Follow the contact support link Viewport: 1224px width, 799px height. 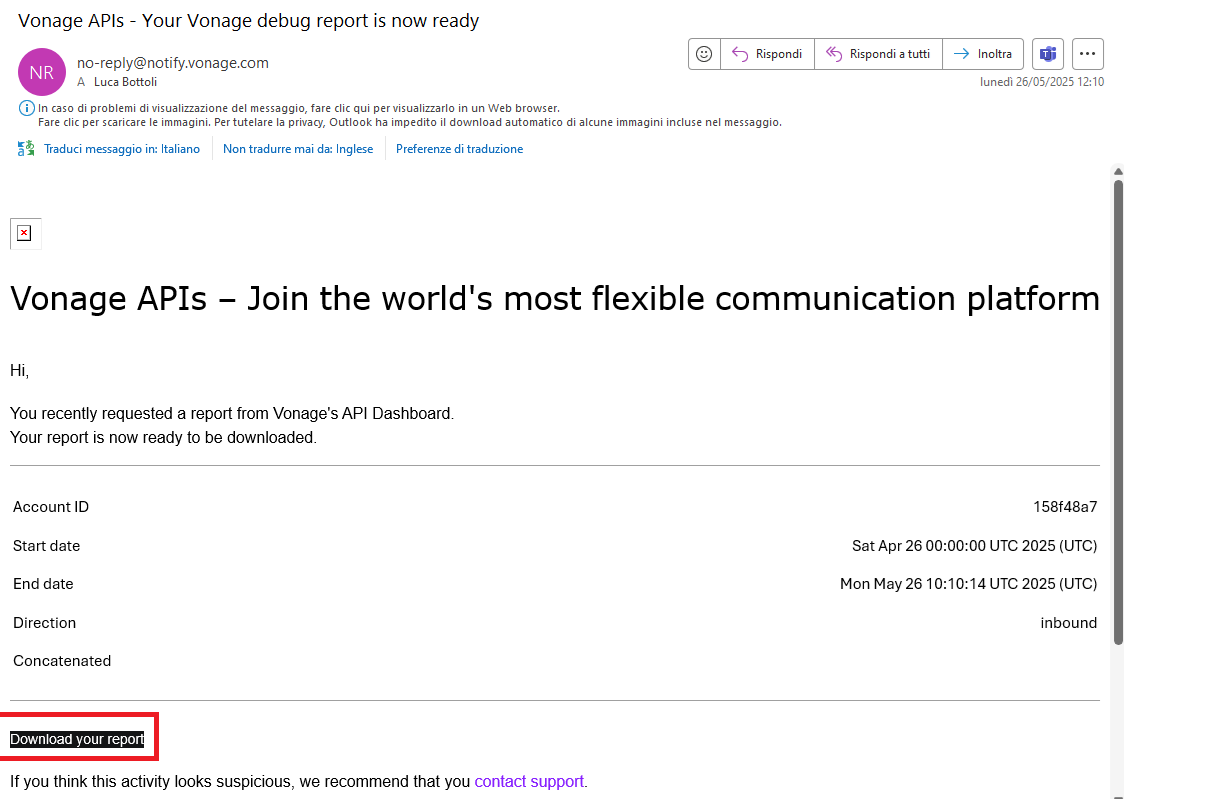pos(529,781)
